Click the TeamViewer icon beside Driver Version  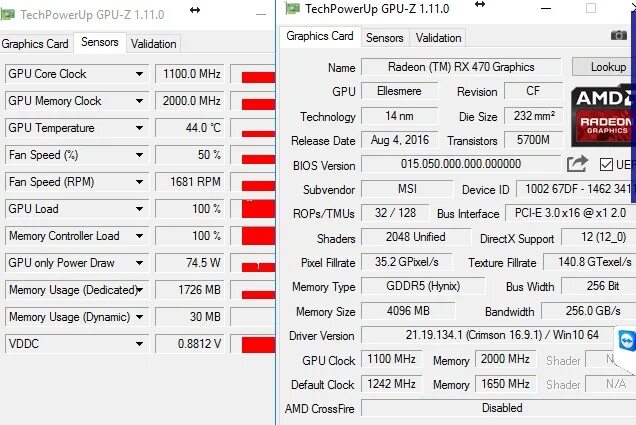[627, 341]
